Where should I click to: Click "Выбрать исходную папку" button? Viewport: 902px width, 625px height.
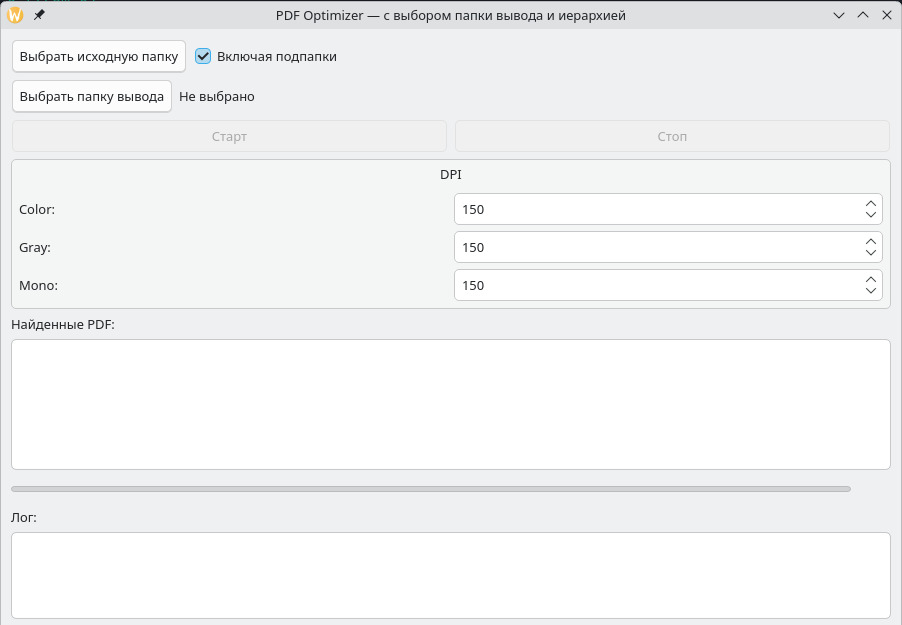pyautogui.click(x=99, y=57)
